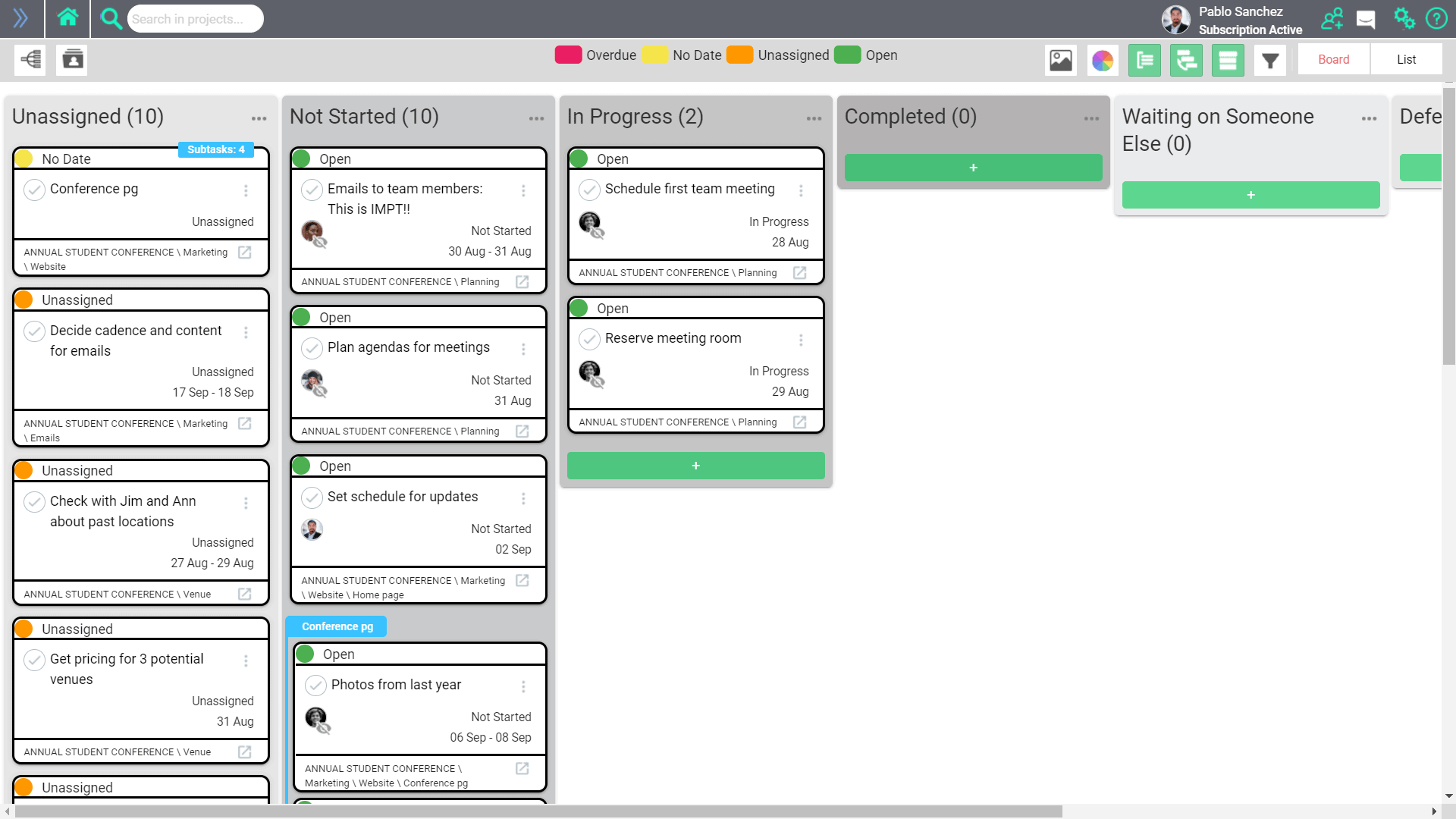
Task: Toggle checkbox on Reserve meeting room
Action: (x=590, y=338)
